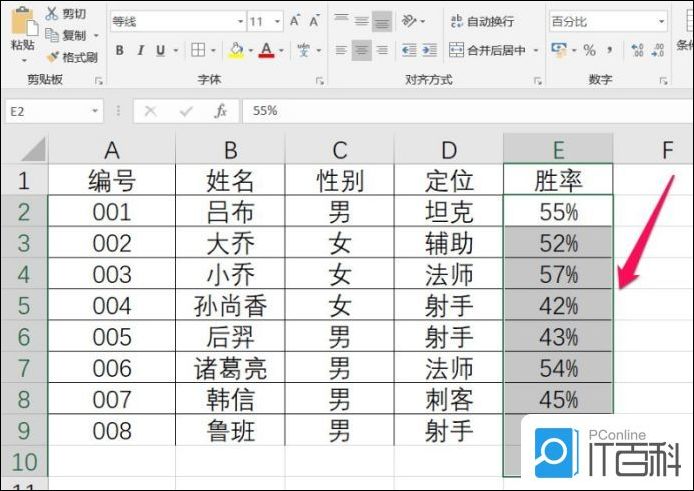Select the Format Painter (格式刷) tool

(x=72, y=57)
